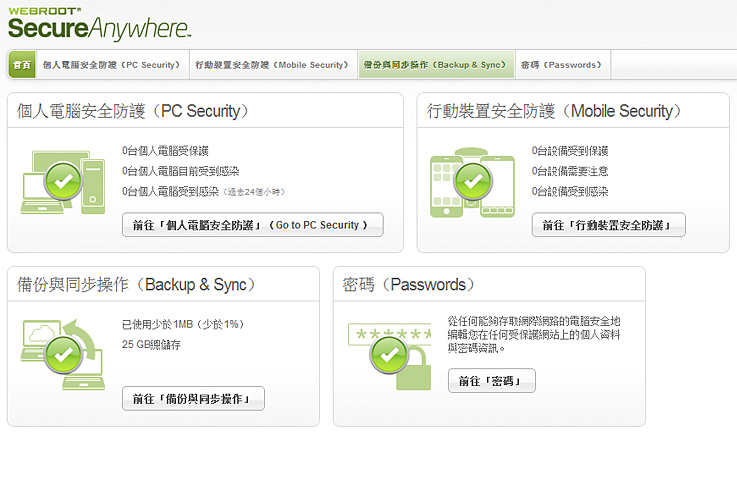Switch to the PC Security tab
Image resolution: width=737 pixels, height=495 pixels.
click(112, 64)
